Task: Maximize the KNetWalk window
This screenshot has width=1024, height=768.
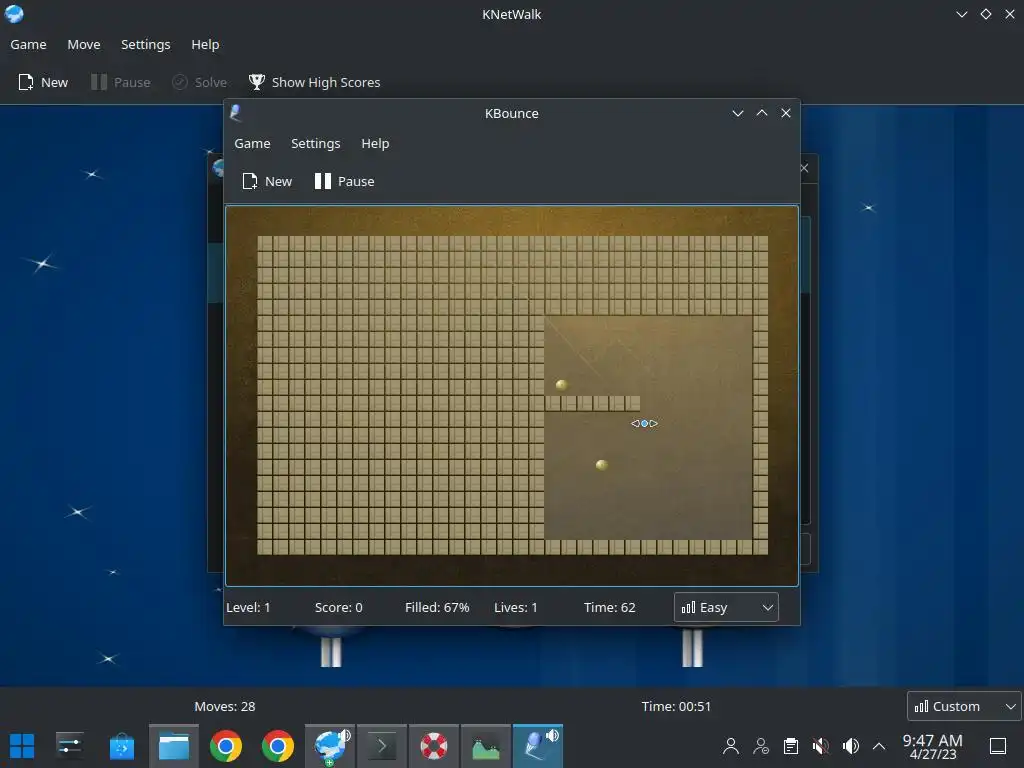Action: tap(986, 14)
